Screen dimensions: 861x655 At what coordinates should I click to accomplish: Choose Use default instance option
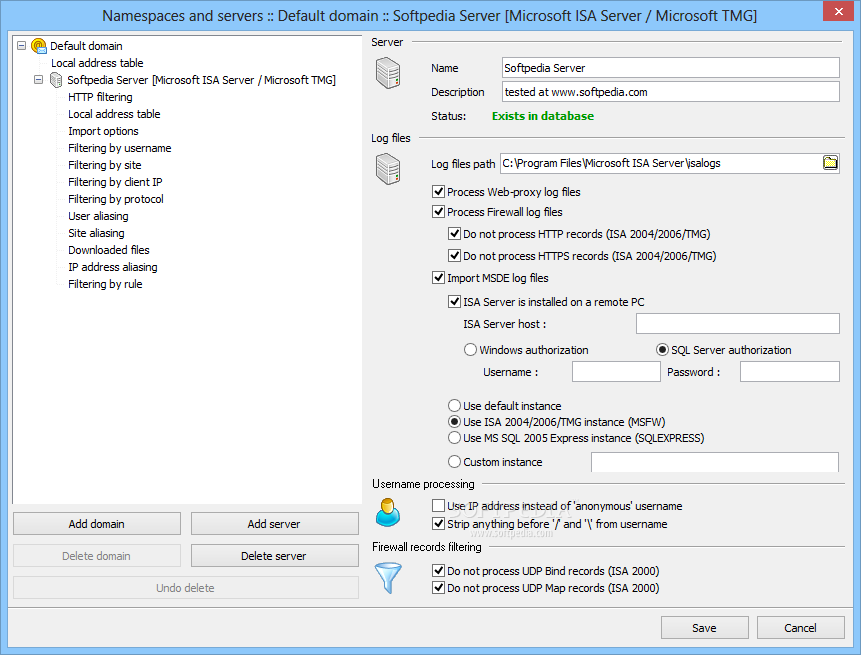[454, 406]
